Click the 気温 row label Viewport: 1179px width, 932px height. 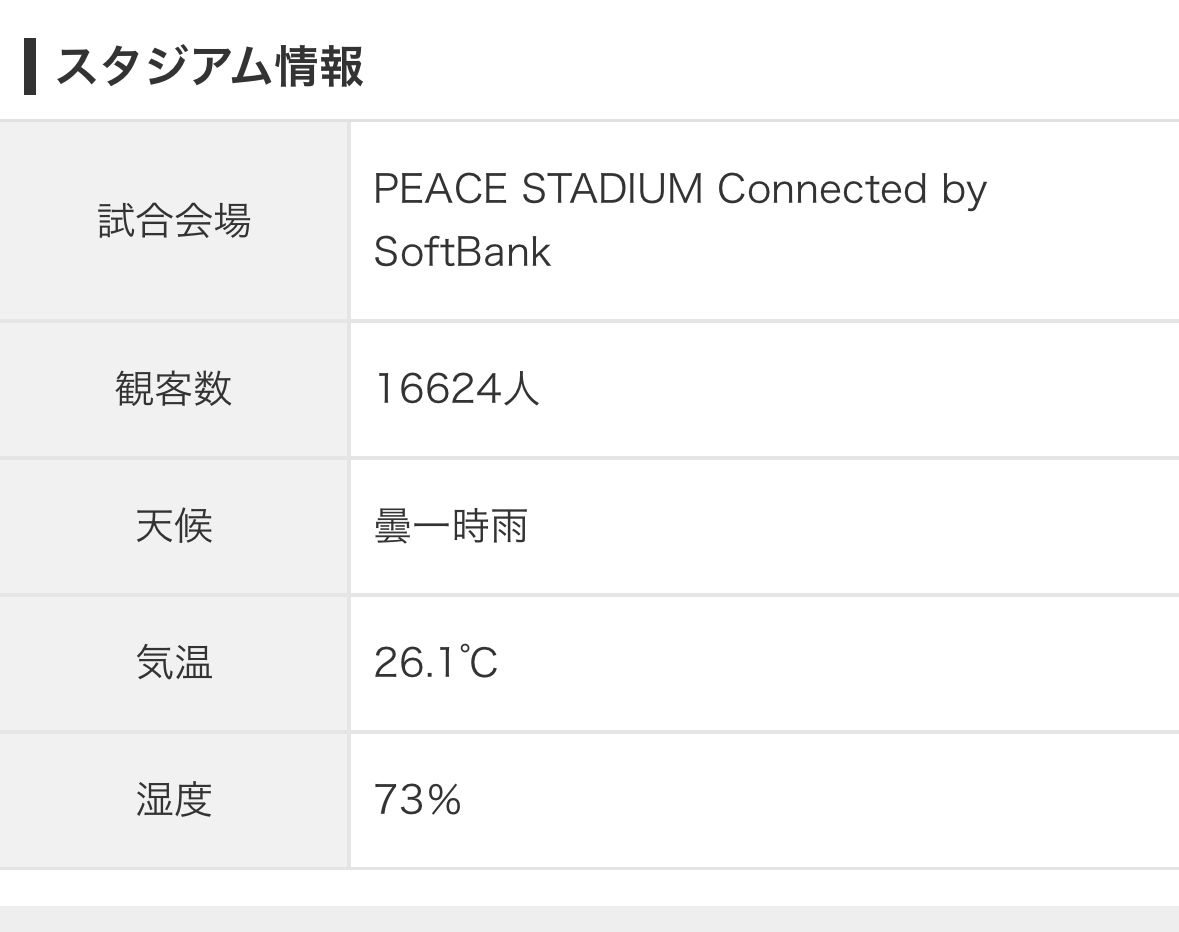pyautogui.click(x=174, y=662)
